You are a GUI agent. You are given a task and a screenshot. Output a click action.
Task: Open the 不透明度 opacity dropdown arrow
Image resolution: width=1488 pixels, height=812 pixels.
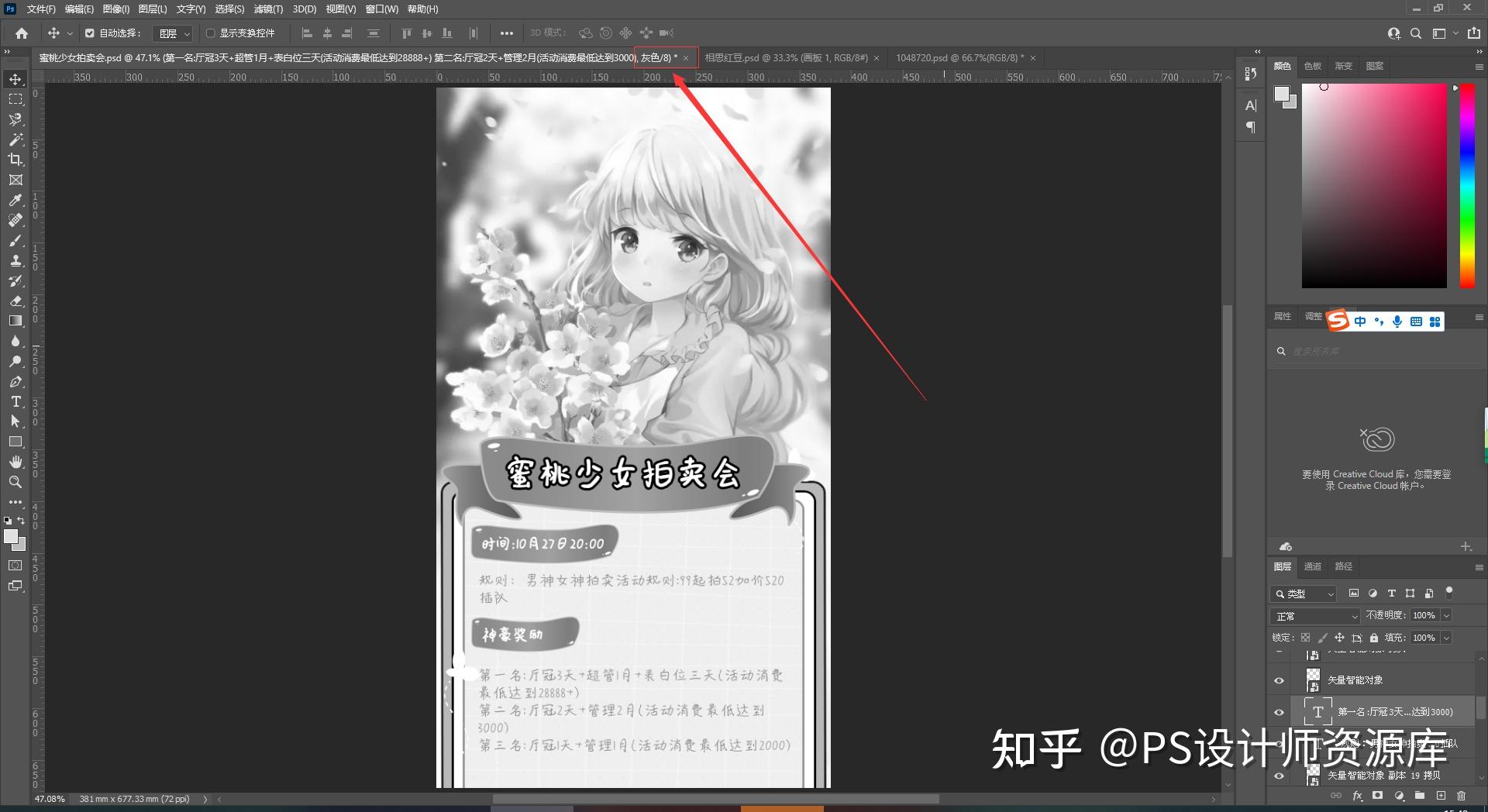point(1446,615)
